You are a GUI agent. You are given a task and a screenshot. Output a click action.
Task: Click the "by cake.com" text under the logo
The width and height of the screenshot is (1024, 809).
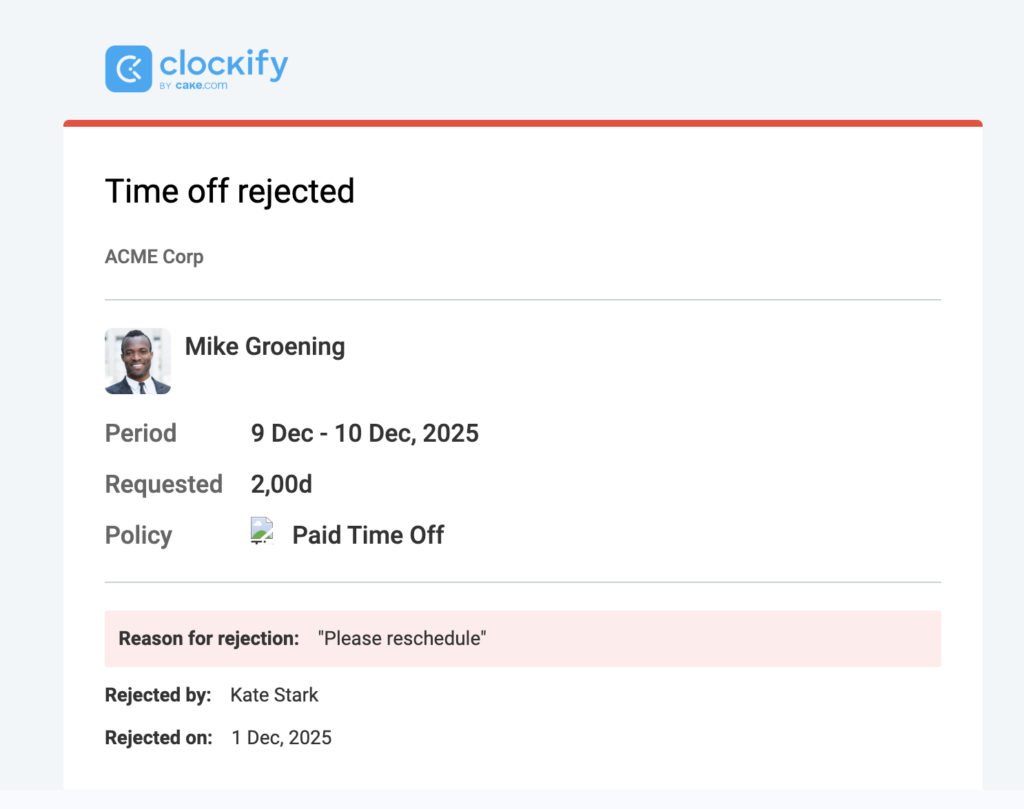pyautogui.click(x=193, y=86)
